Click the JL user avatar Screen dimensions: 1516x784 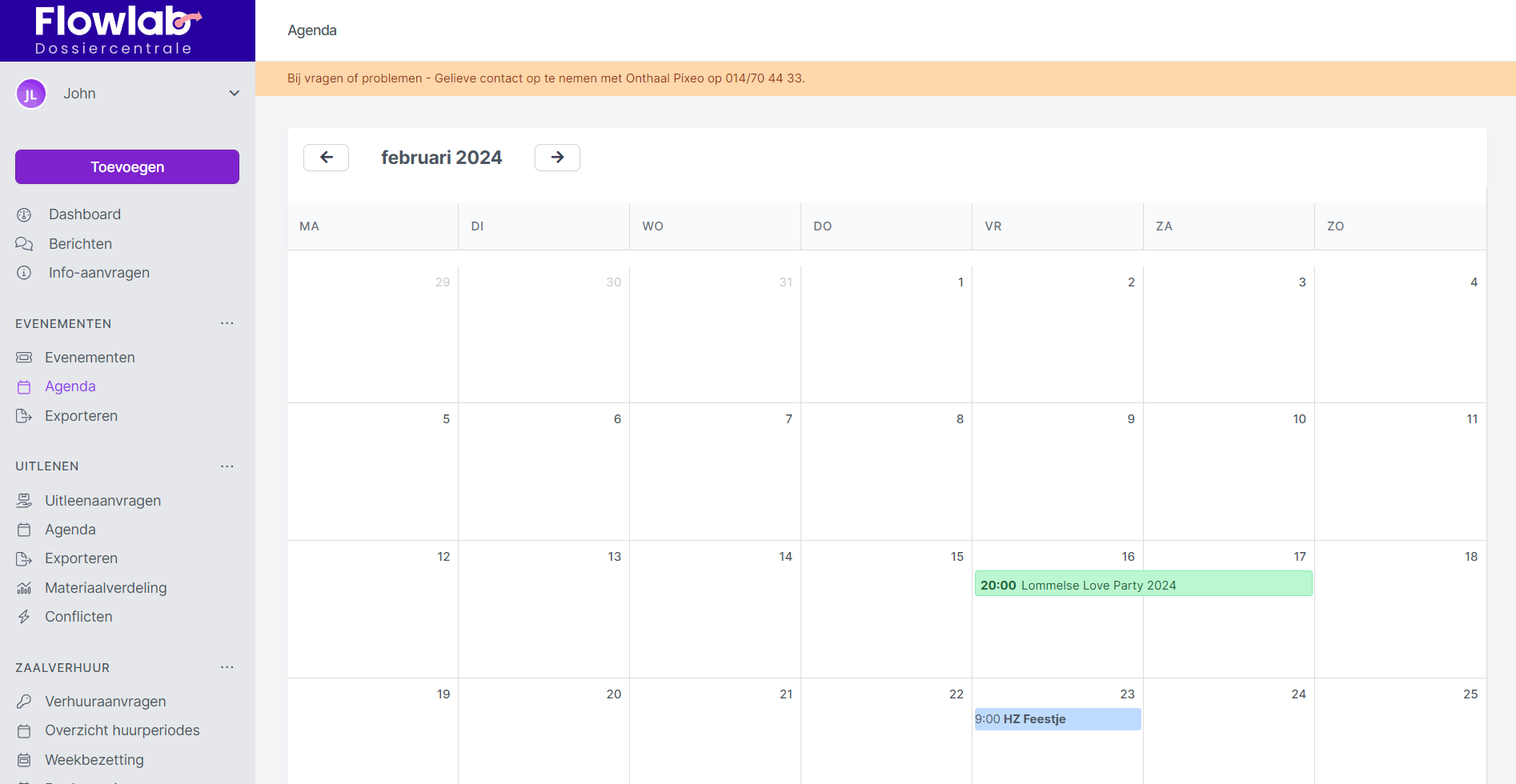(30, 94)
